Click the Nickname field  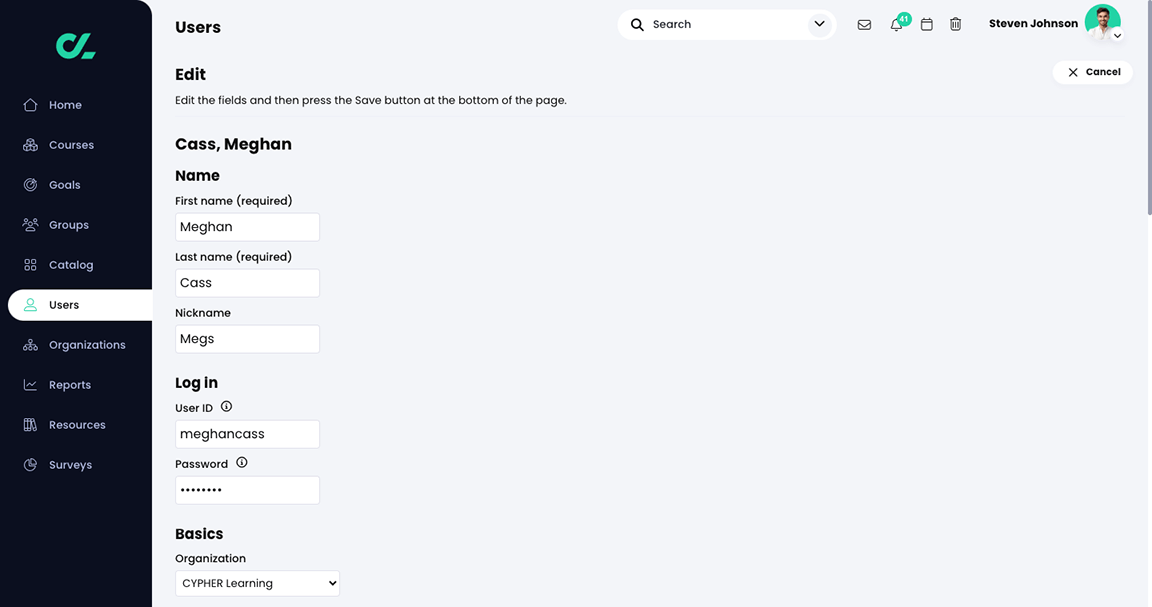click(248, 339)
